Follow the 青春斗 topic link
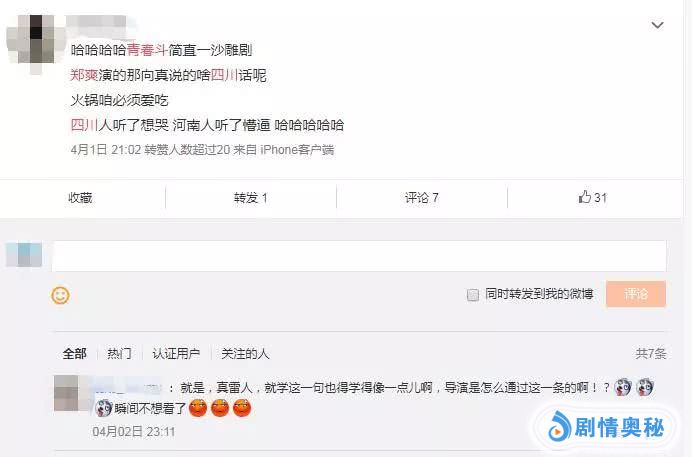The image size is (692, 457). (147, 50)
